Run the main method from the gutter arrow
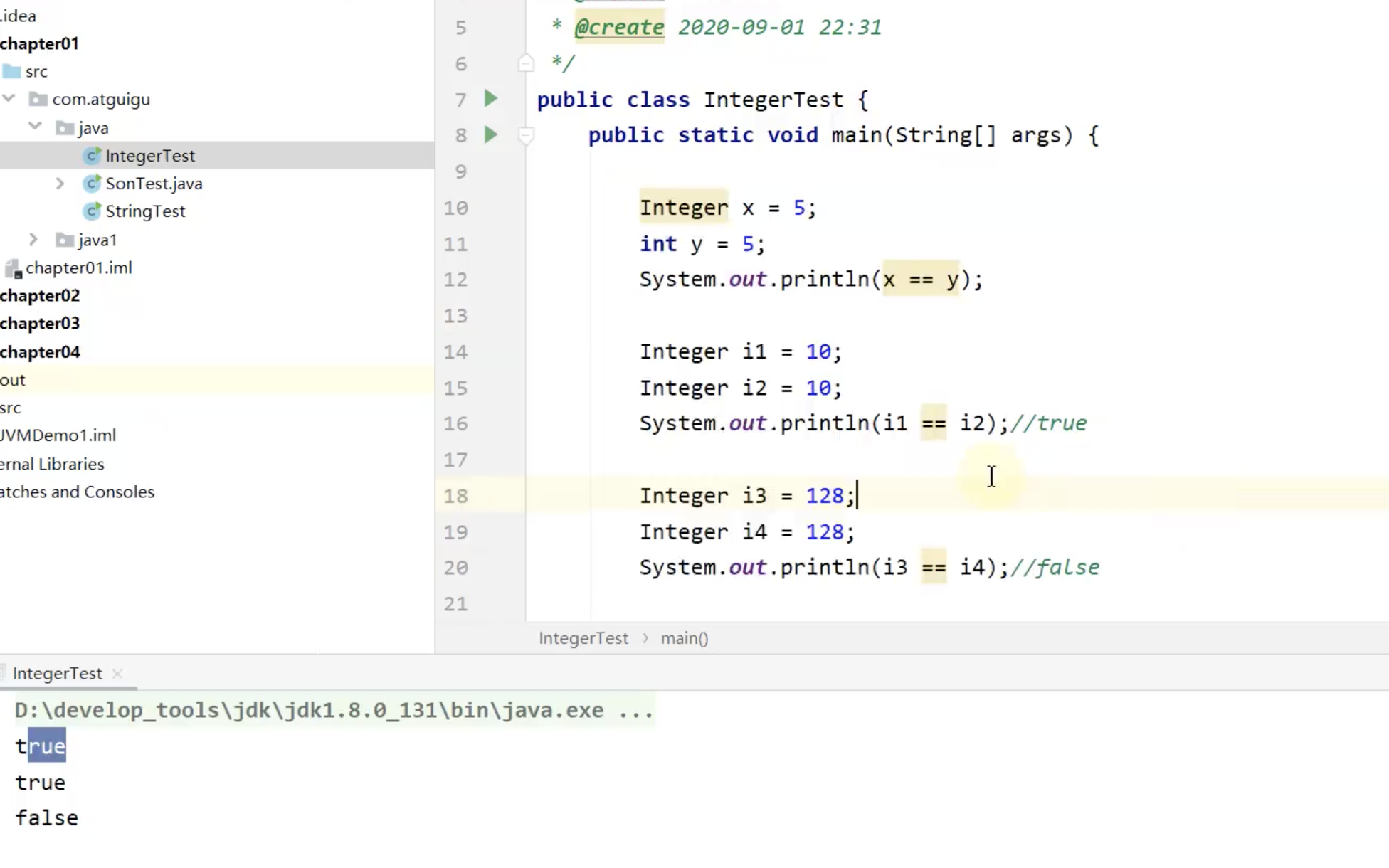This screenshot has width=1389, height=868. (490, 134)
